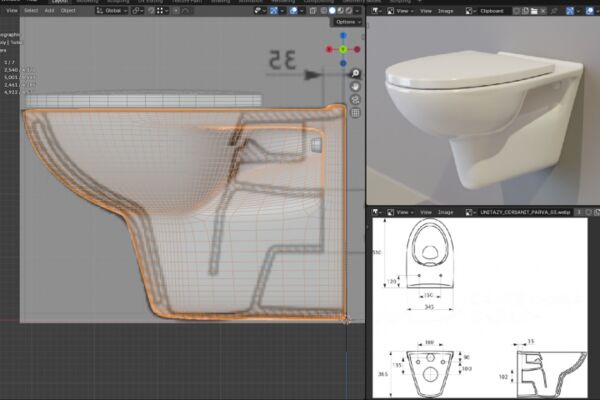
Task: Open the Global transform orientation dropdown
Action: [111, 11]
